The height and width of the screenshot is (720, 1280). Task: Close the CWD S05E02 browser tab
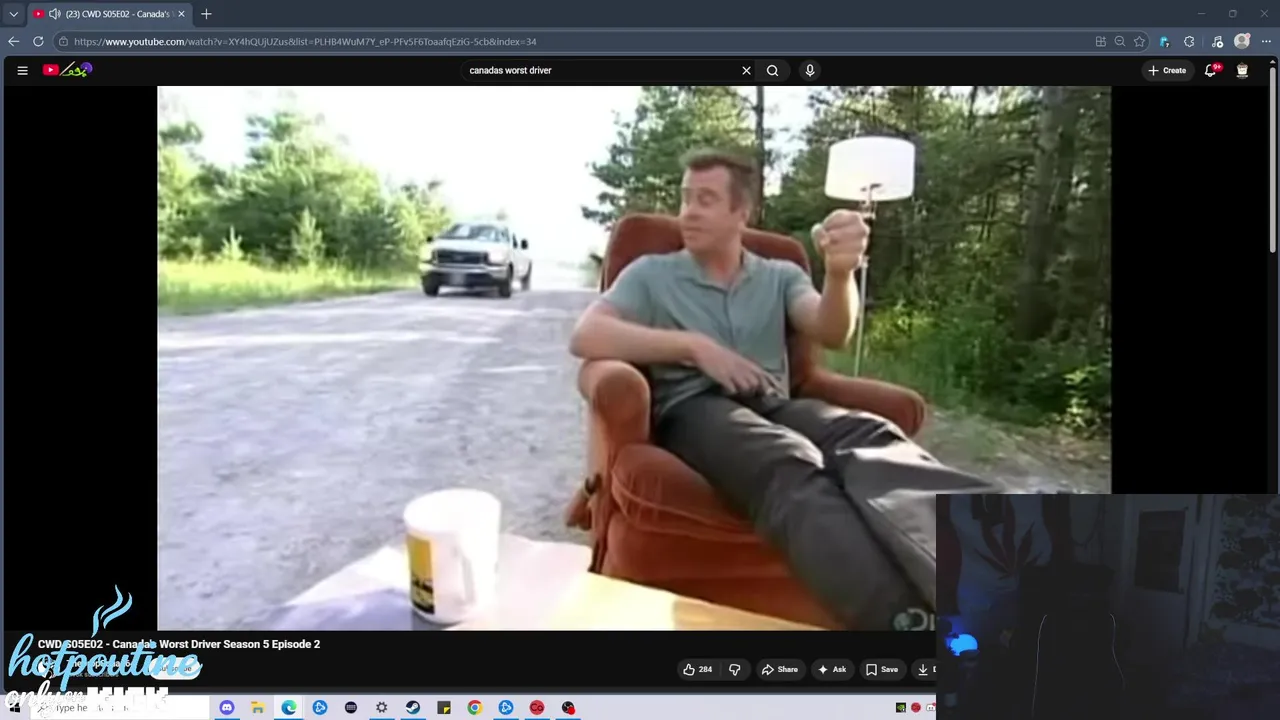(x=181, y=14)
